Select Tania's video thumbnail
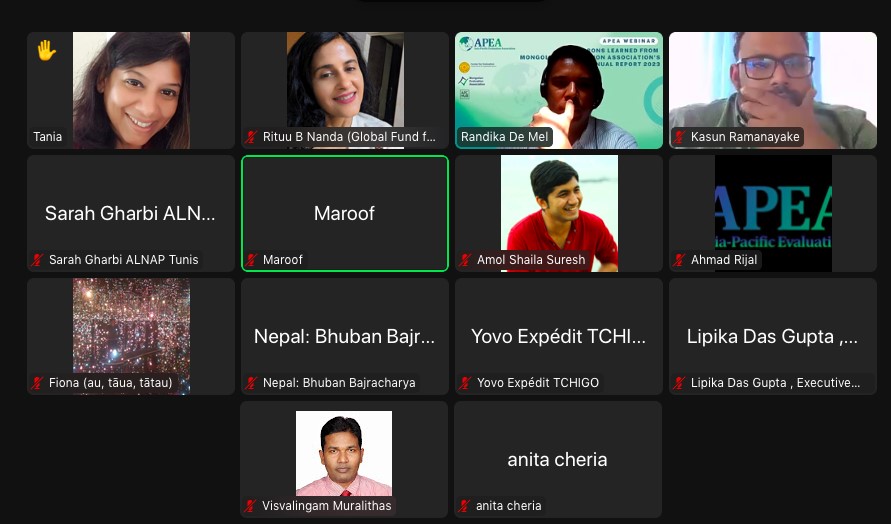The width and height of the screenshot is (891, 524). coord(131,90)
